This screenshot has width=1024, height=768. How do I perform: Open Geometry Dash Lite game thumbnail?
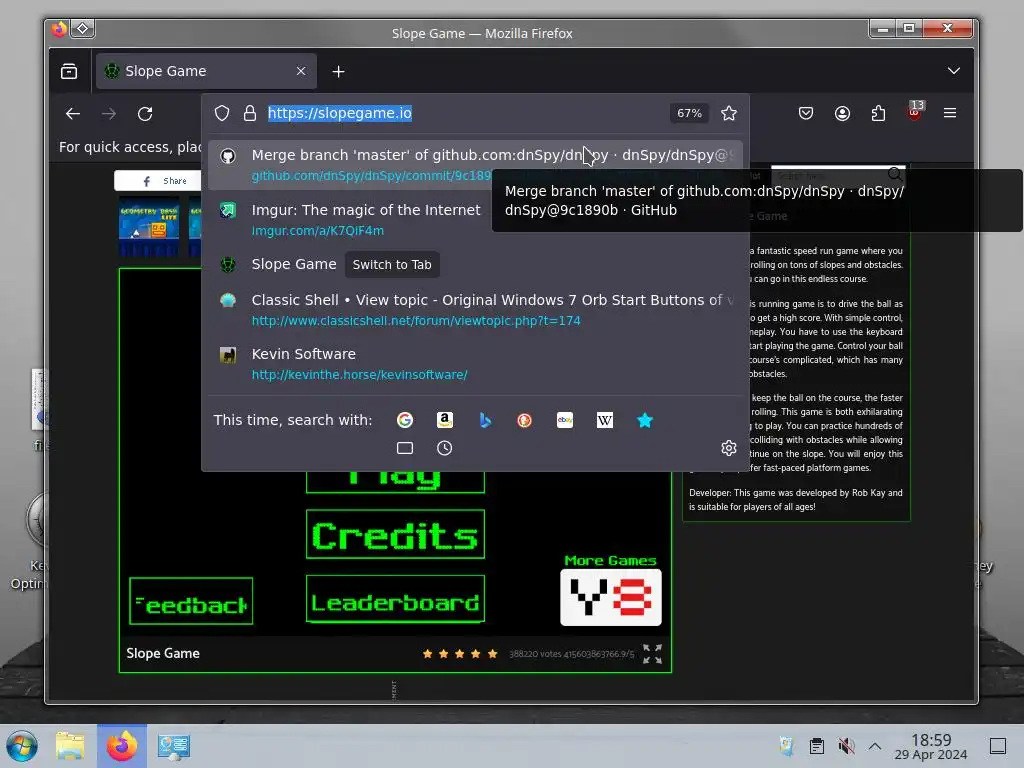point(149,227)
